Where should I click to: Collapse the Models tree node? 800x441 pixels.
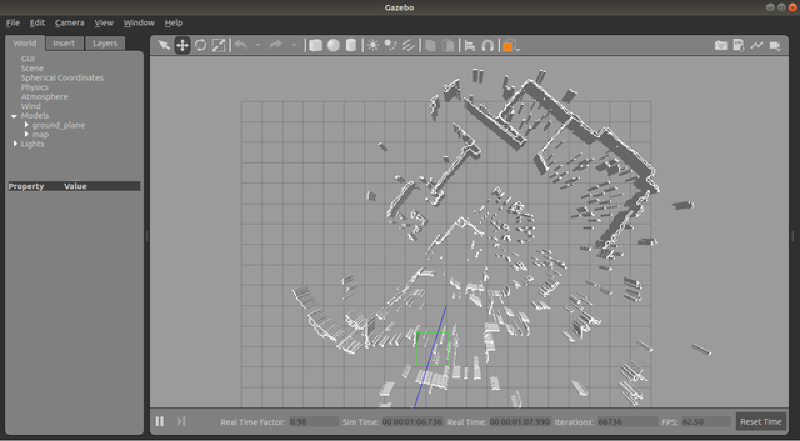pyautogui.click(x=14, y=116)
